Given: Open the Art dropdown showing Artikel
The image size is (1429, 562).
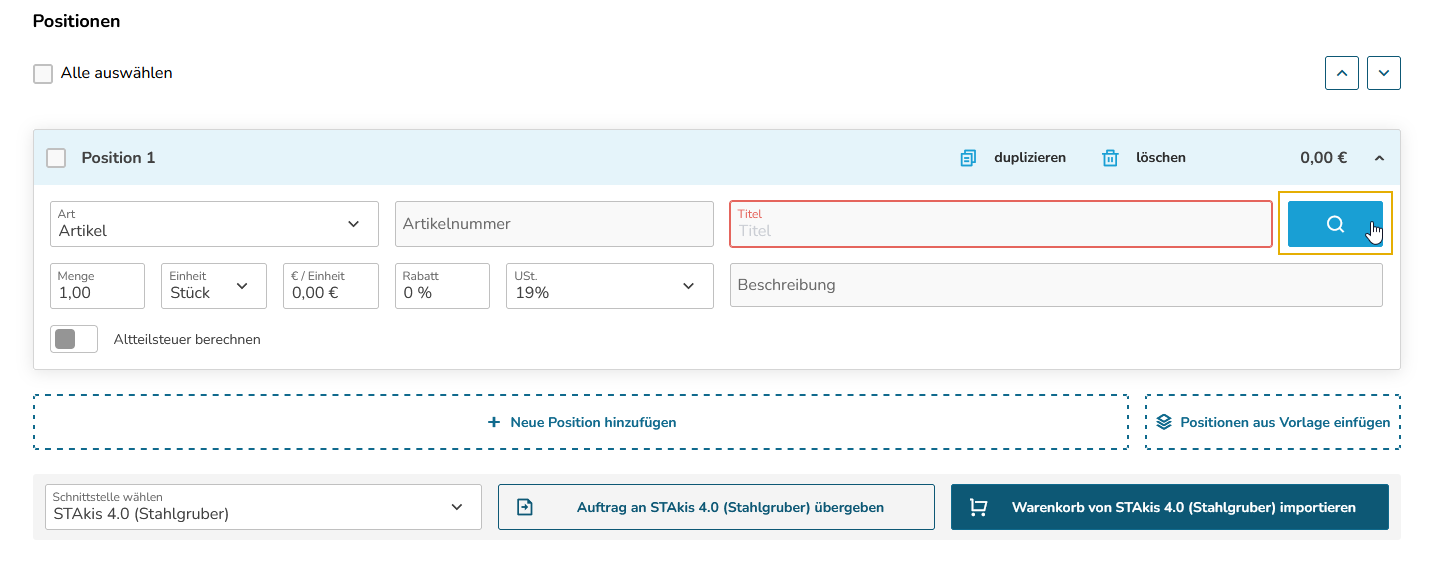Looking at the screenshot, I should tap(214, 224).
